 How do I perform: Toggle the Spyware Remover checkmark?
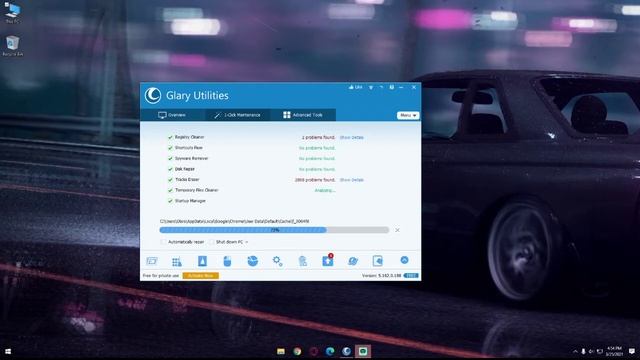170,159
